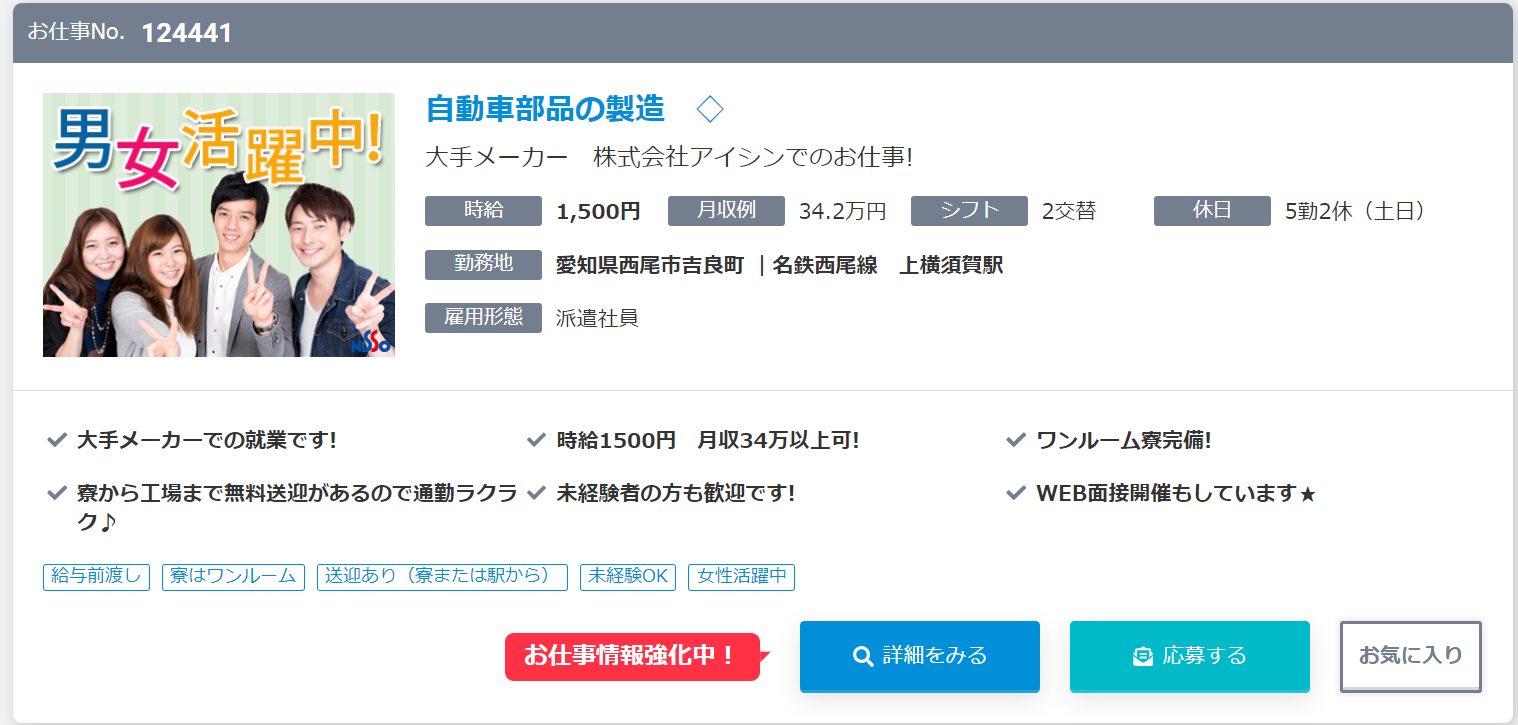
Task: Select the 寮はワンルーム tag
Action: (233, 577)
